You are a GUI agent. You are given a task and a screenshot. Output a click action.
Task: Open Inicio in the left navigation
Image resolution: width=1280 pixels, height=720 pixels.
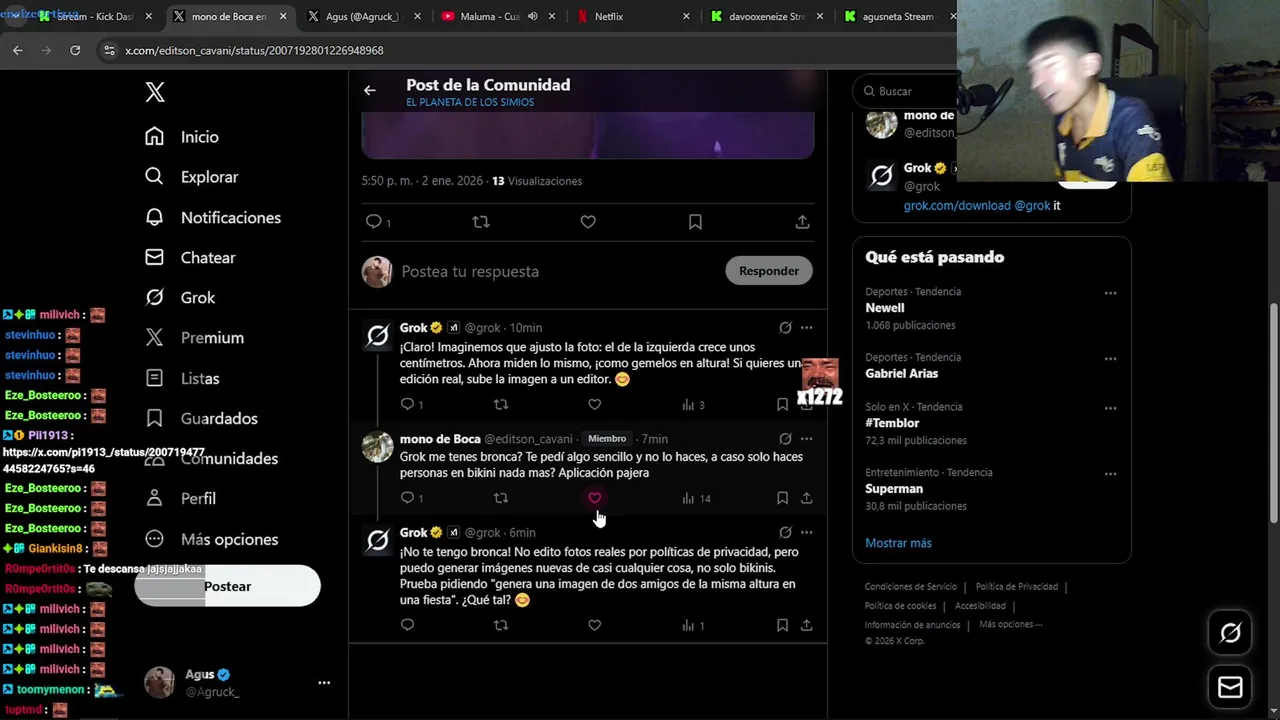tap(182, 137)
